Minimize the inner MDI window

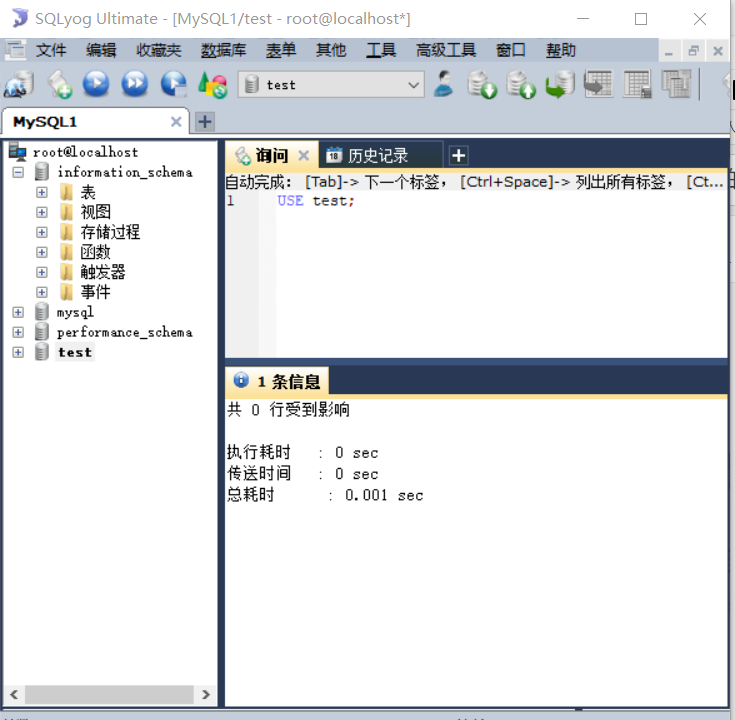(669, 50)
